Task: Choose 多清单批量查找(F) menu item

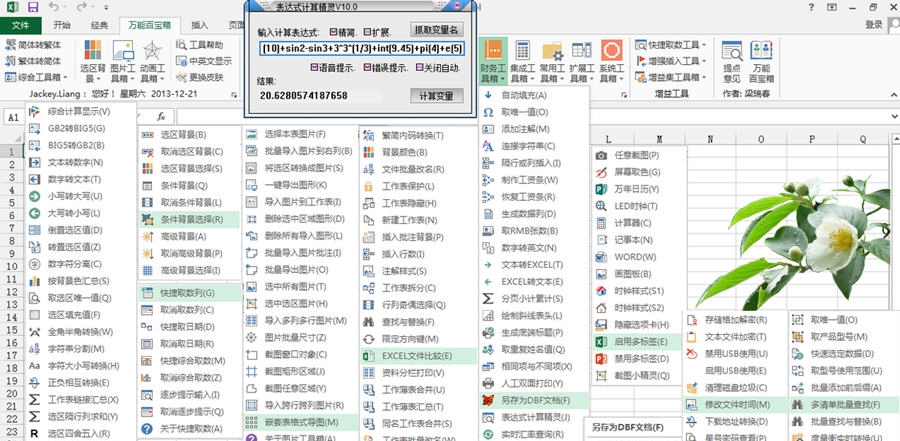Action: [844, 404]
